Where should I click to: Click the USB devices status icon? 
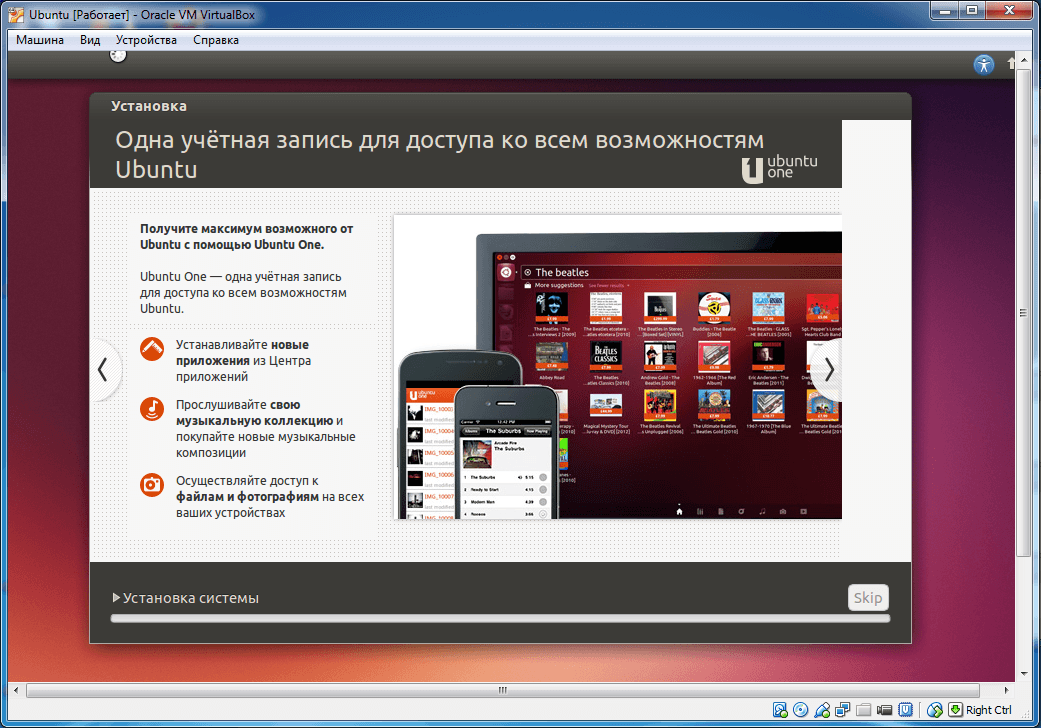822,710
